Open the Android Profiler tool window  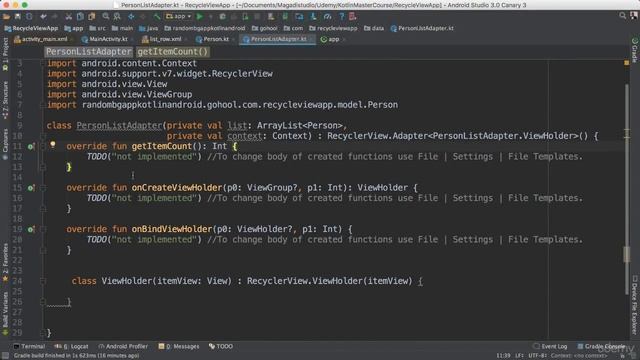coord(123,347)
